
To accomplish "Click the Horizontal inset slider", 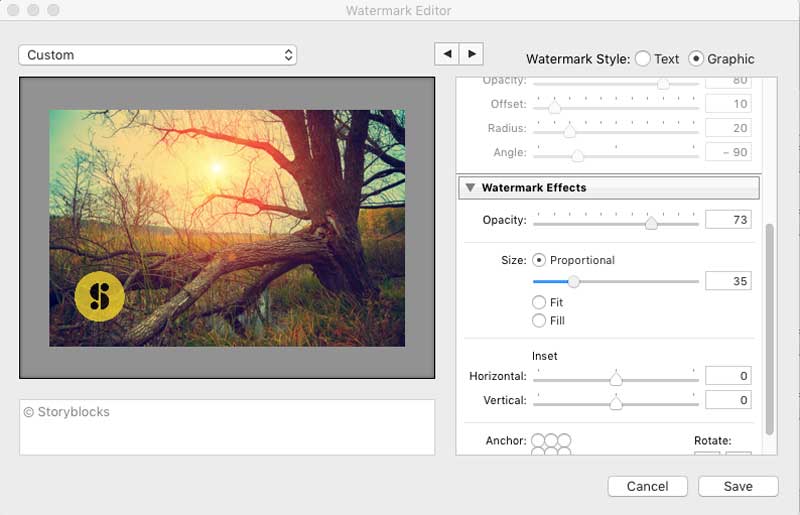I will (616, 379).
